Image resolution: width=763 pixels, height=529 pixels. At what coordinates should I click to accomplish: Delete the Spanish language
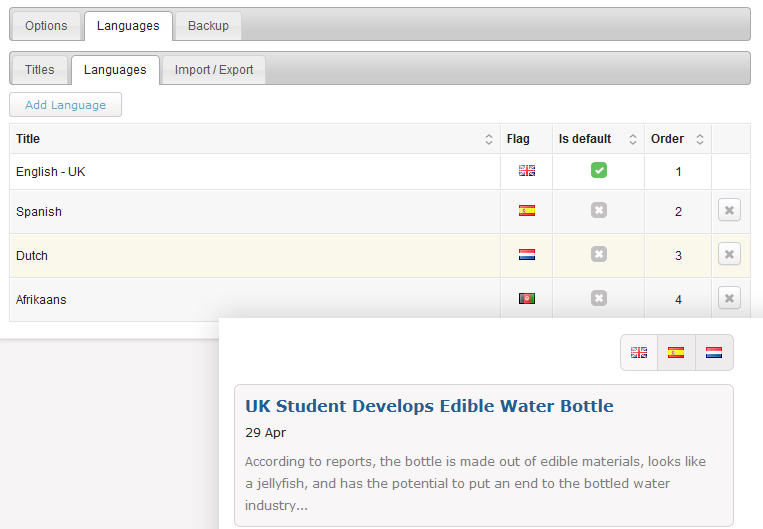coord(729,210)
